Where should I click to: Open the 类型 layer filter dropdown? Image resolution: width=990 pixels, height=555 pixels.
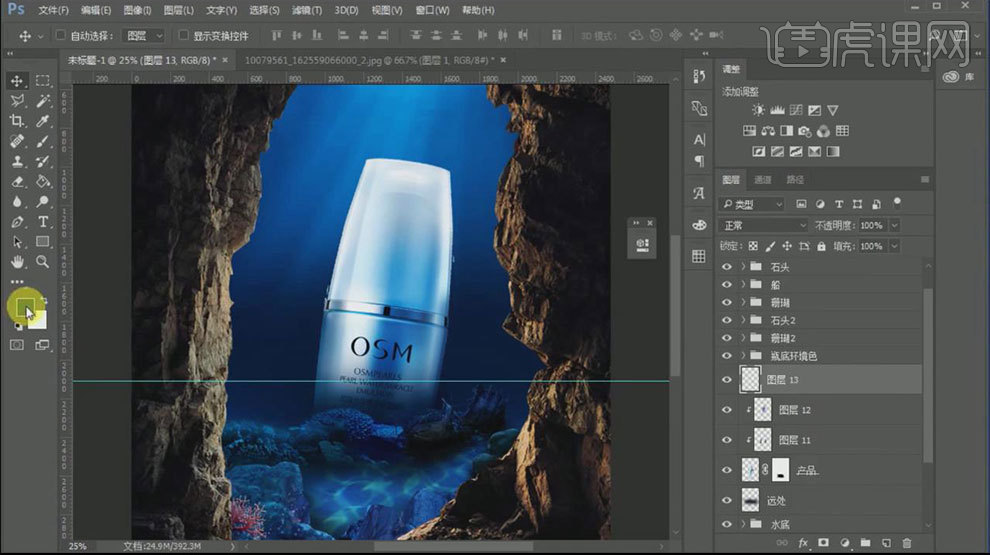pyautogui.click(x=751, y=204)
